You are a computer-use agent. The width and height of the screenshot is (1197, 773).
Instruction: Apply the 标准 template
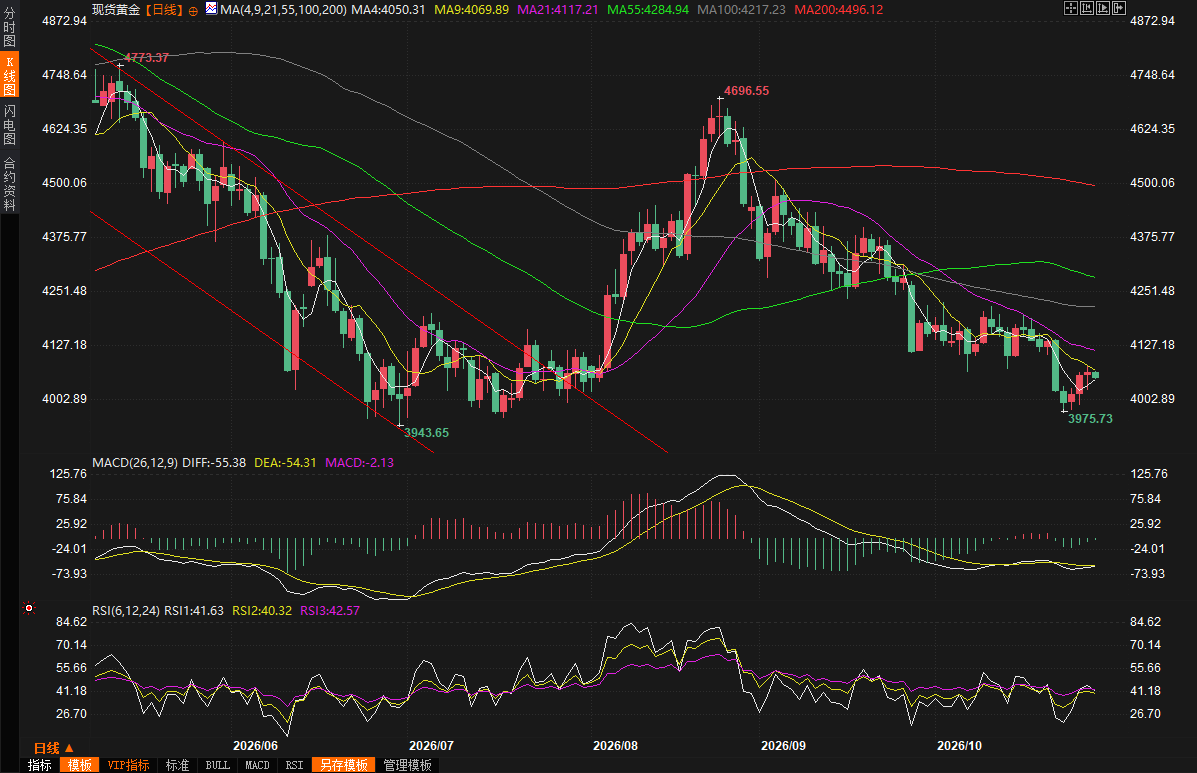177,765
